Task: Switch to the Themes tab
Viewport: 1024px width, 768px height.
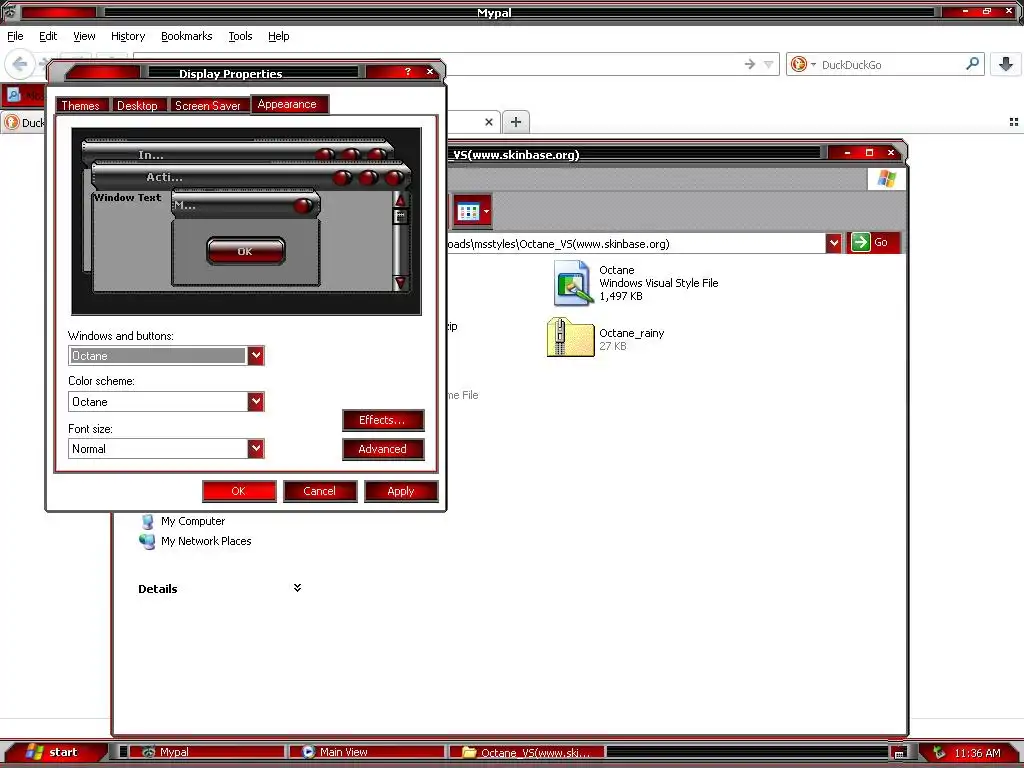Action: 80,105
